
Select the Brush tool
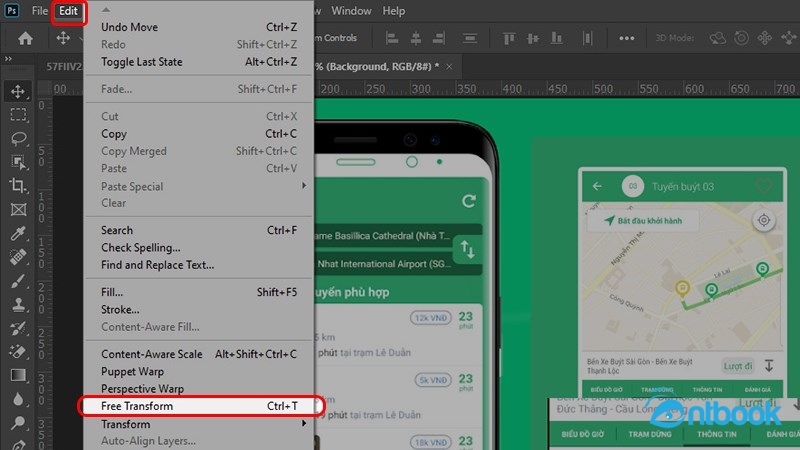(18, 281)
